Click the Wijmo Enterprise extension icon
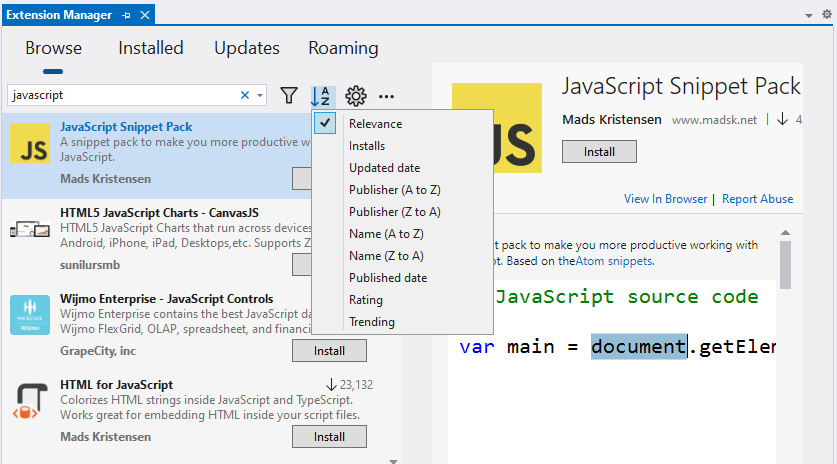 click(x=30, y=315)
